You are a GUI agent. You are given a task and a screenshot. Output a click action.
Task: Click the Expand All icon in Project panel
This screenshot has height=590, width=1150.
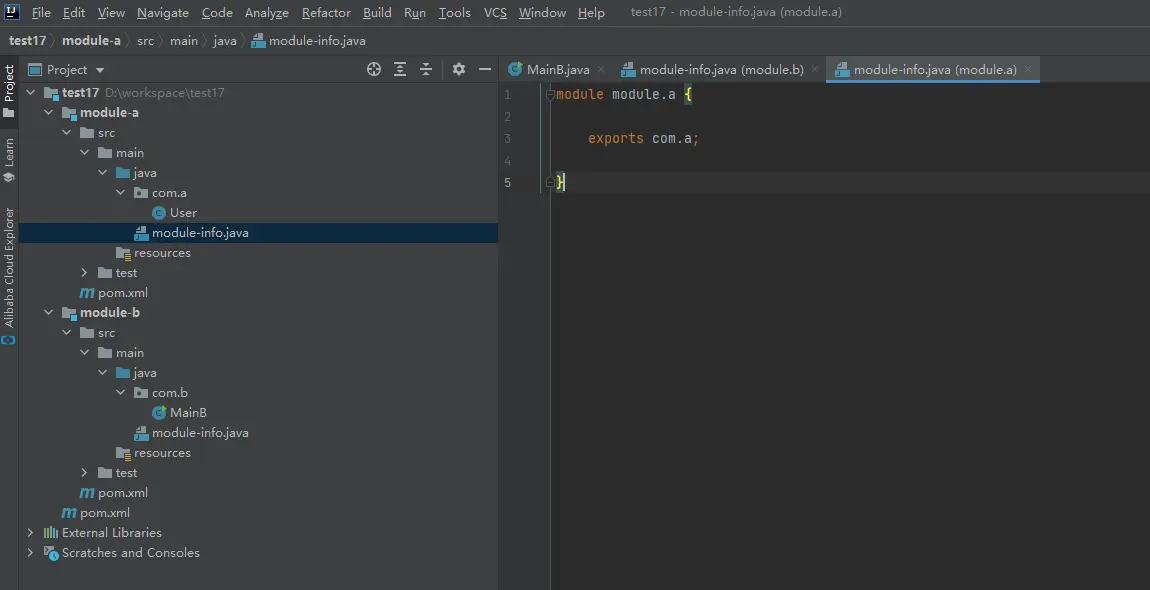[400, 69]
